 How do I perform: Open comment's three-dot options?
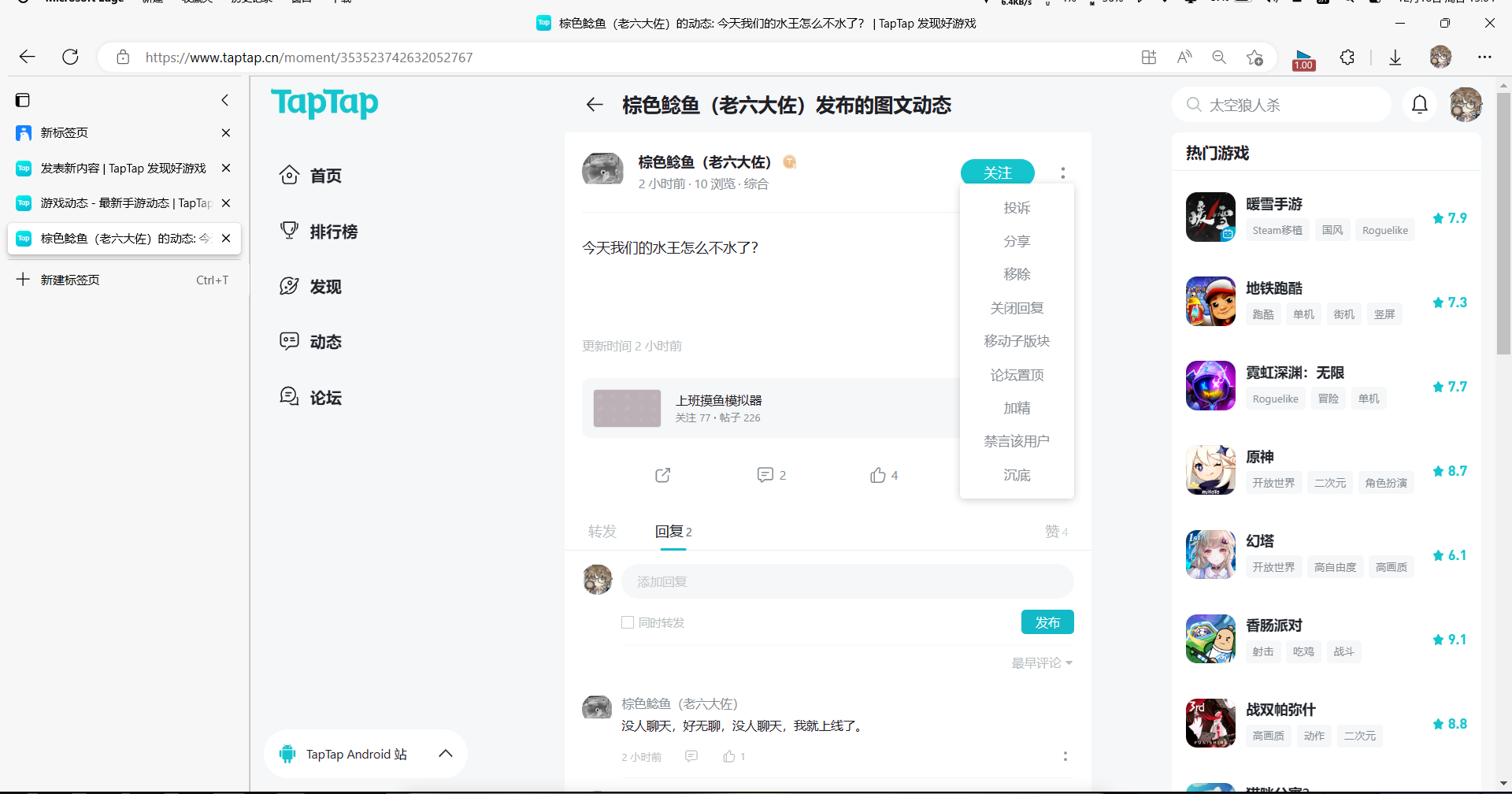[x=1065, y=756]
